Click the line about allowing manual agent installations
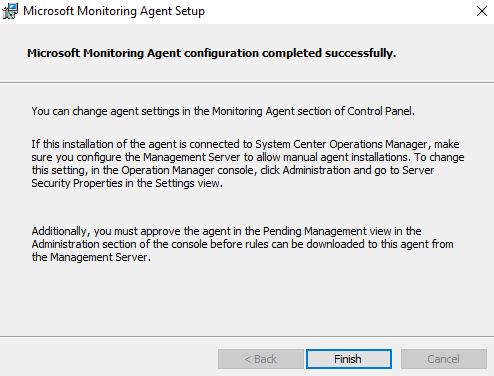This screenshot has height=376, width=494. click(248, 157)
